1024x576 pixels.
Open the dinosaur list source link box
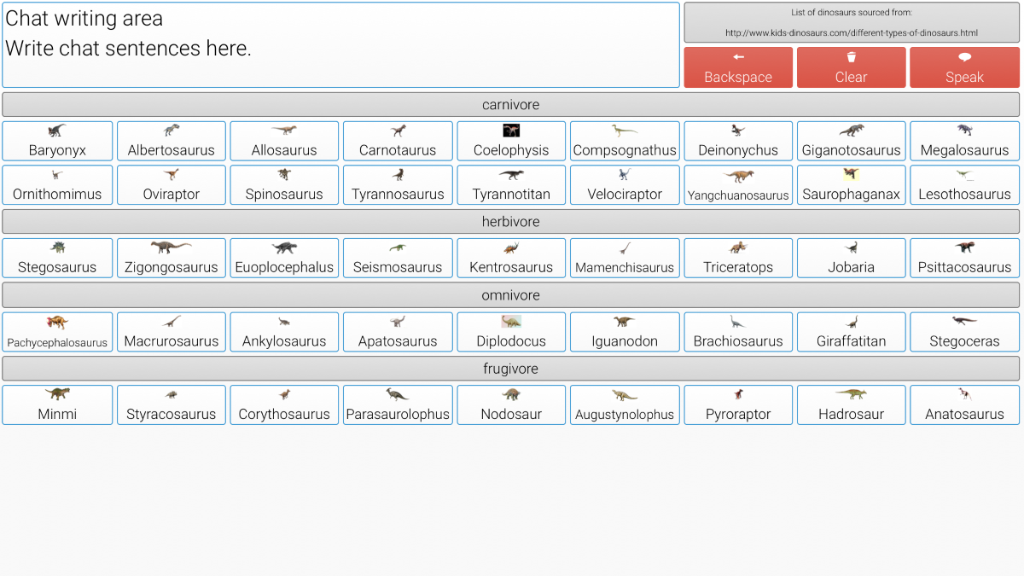[x=852, y=22]
